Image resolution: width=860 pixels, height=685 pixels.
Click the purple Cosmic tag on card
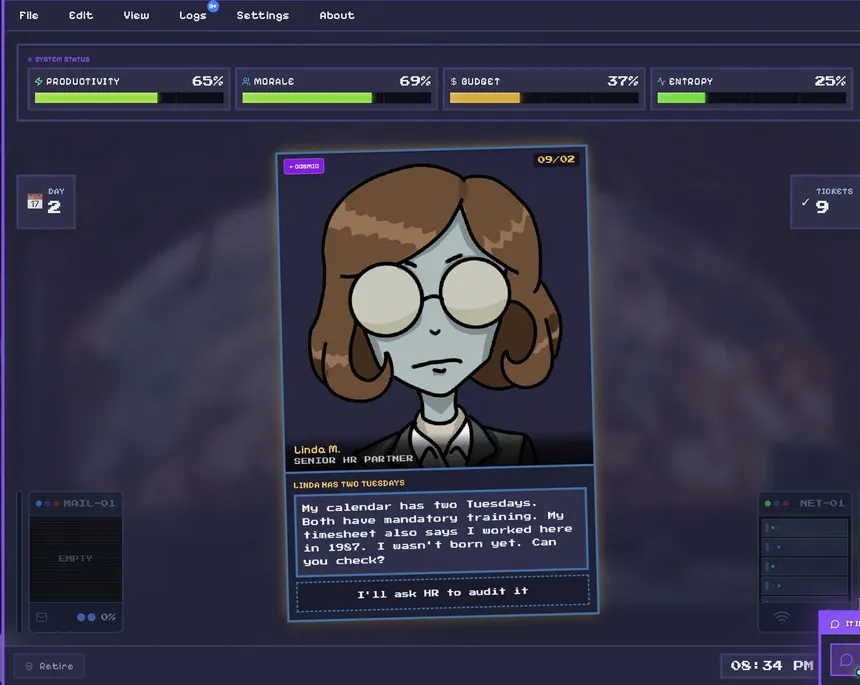tap(304, 166)
